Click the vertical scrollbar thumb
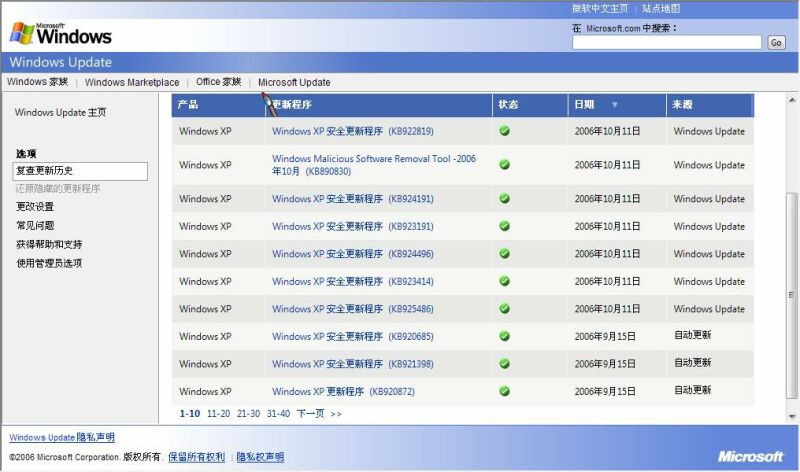 click(792, 295)
